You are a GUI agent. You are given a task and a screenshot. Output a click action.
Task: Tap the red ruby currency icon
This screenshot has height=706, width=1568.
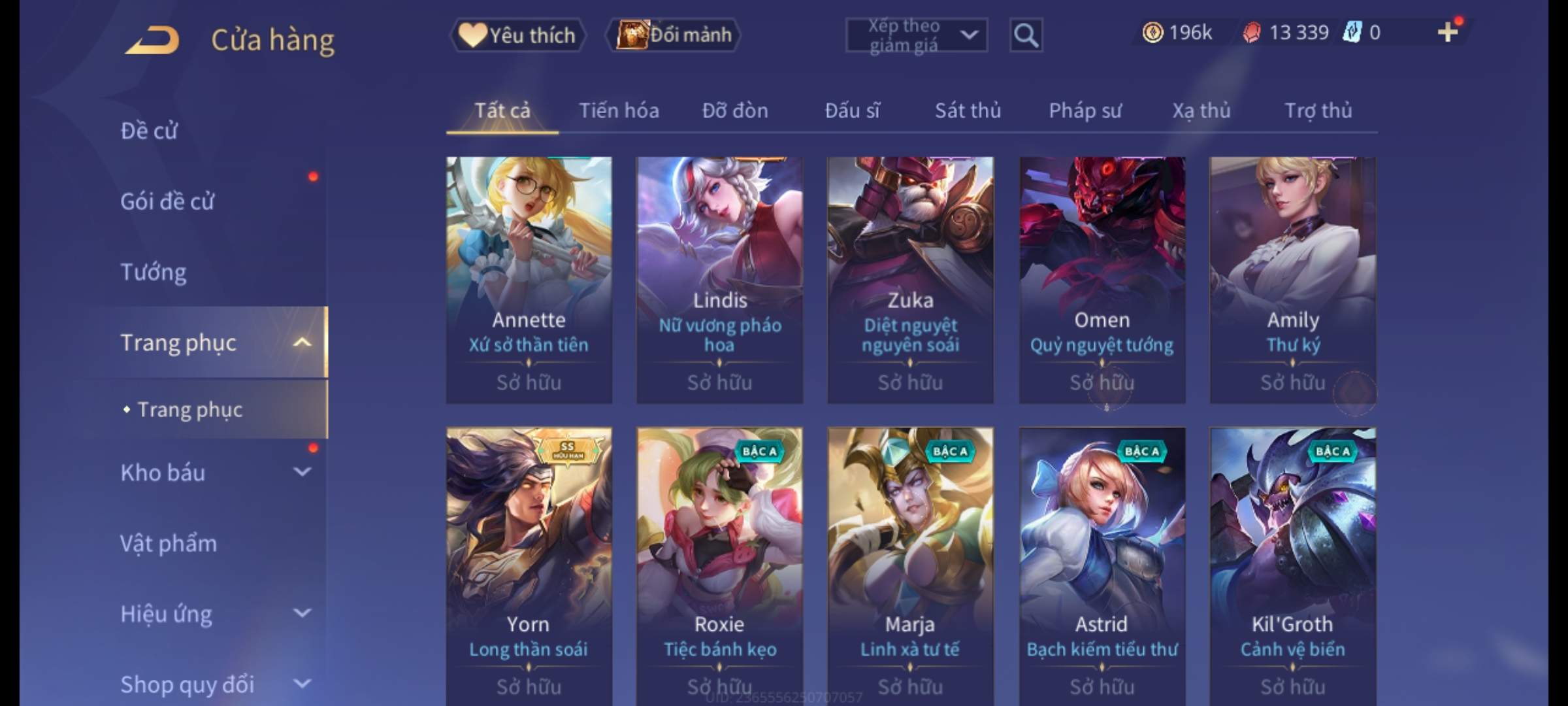click(x=1251, y=33)
